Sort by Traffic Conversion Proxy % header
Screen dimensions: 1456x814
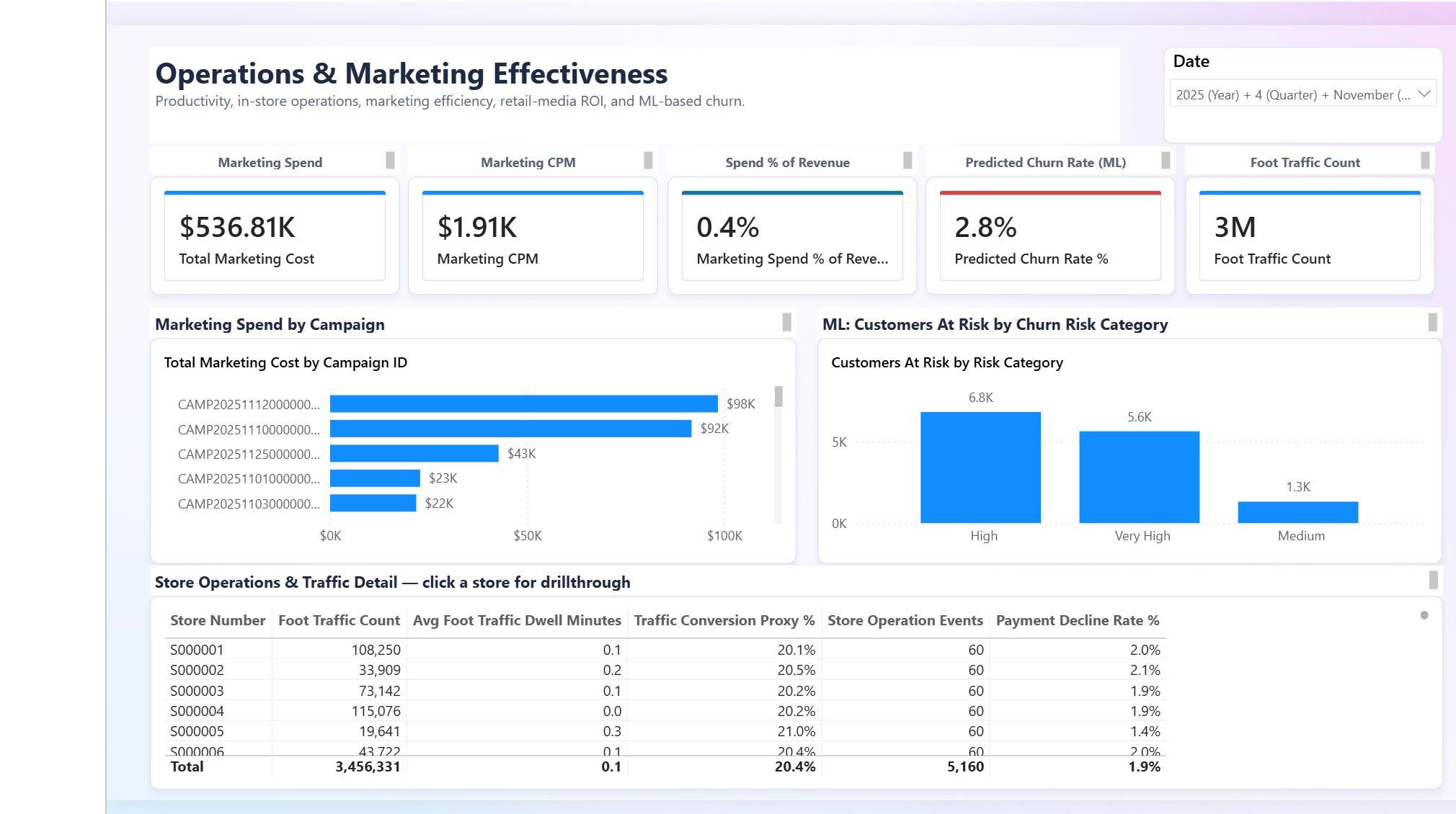[x=724, y=620]
